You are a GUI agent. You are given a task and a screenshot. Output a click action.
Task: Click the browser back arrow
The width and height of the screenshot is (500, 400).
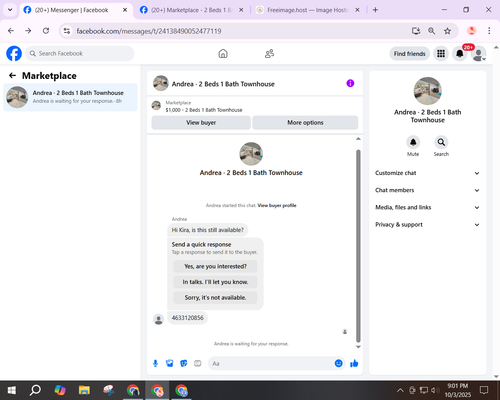tap(11, 31)
